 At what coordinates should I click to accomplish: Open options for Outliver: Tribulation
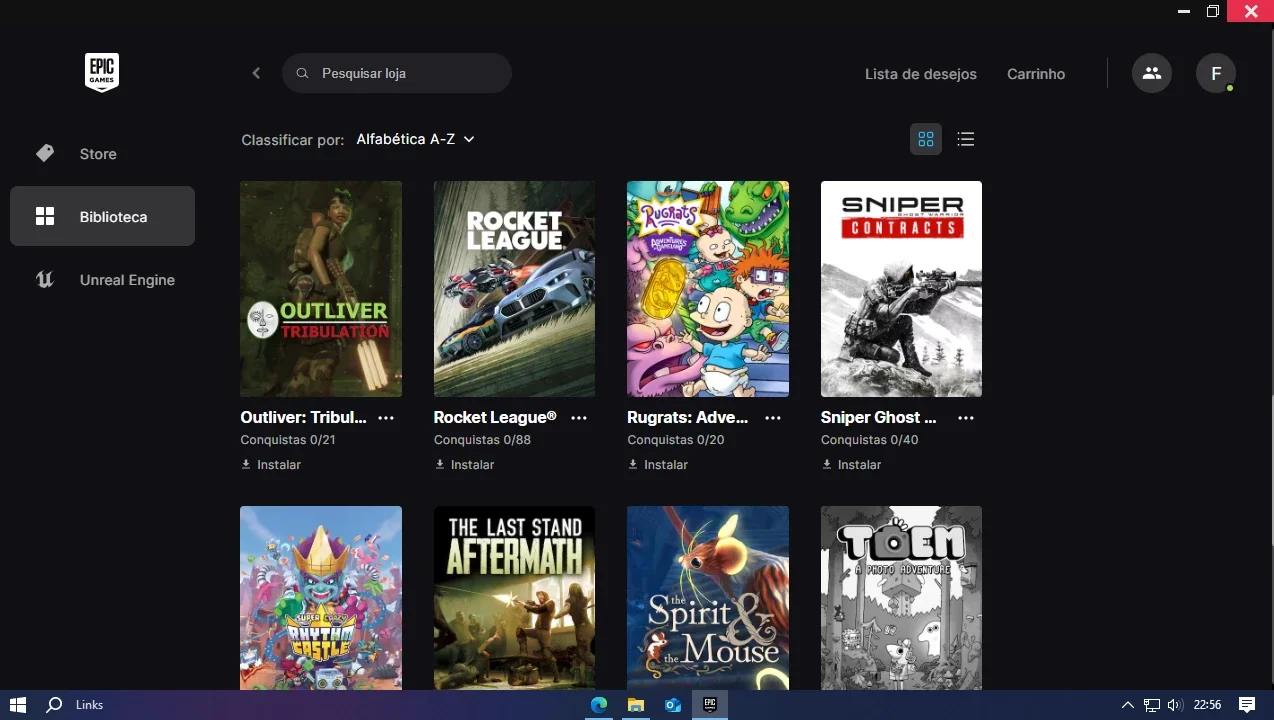(x=386, y=417)
